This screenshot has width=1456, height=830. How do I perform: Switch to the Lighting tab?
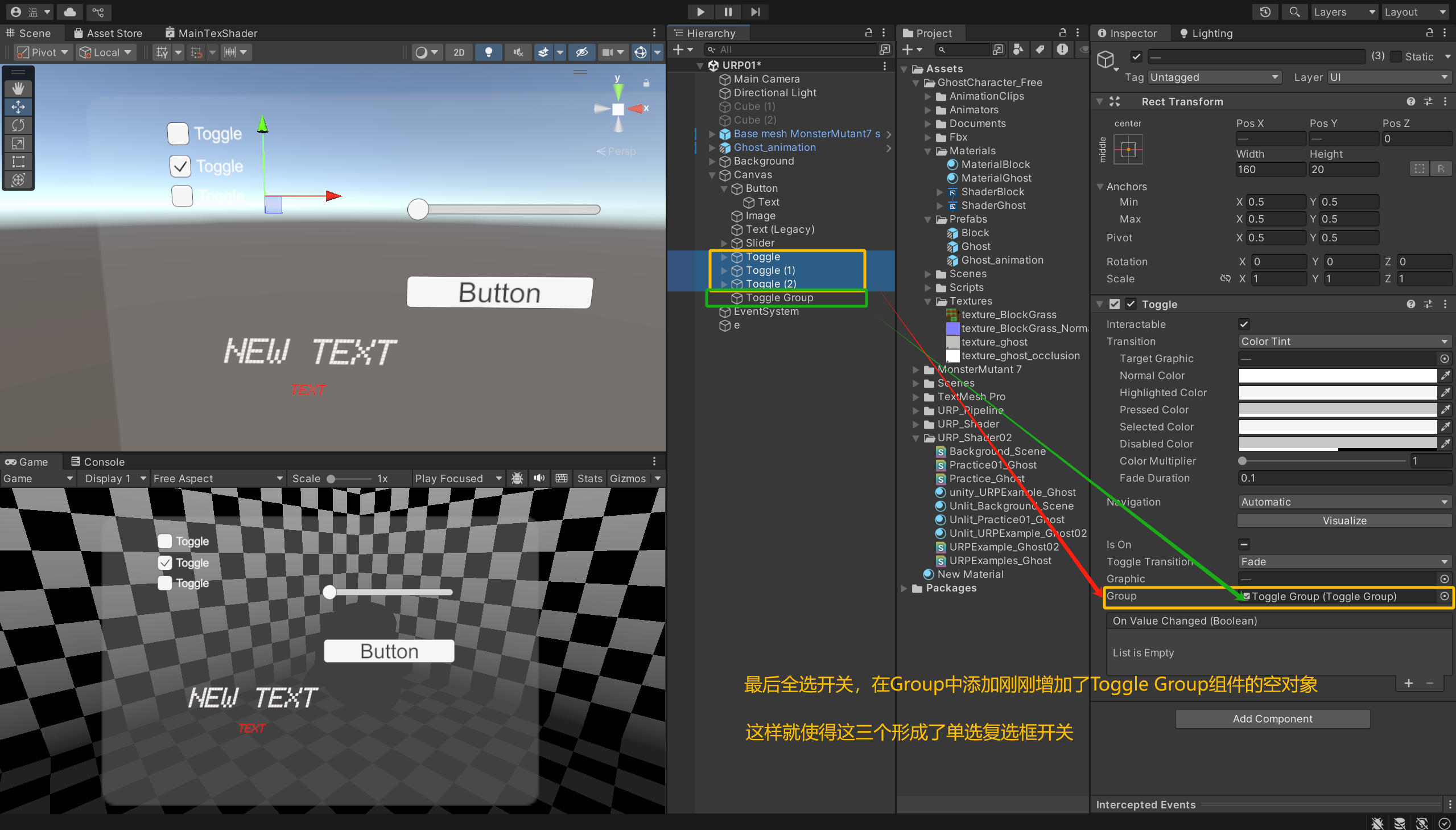(x=1206, y=33)
